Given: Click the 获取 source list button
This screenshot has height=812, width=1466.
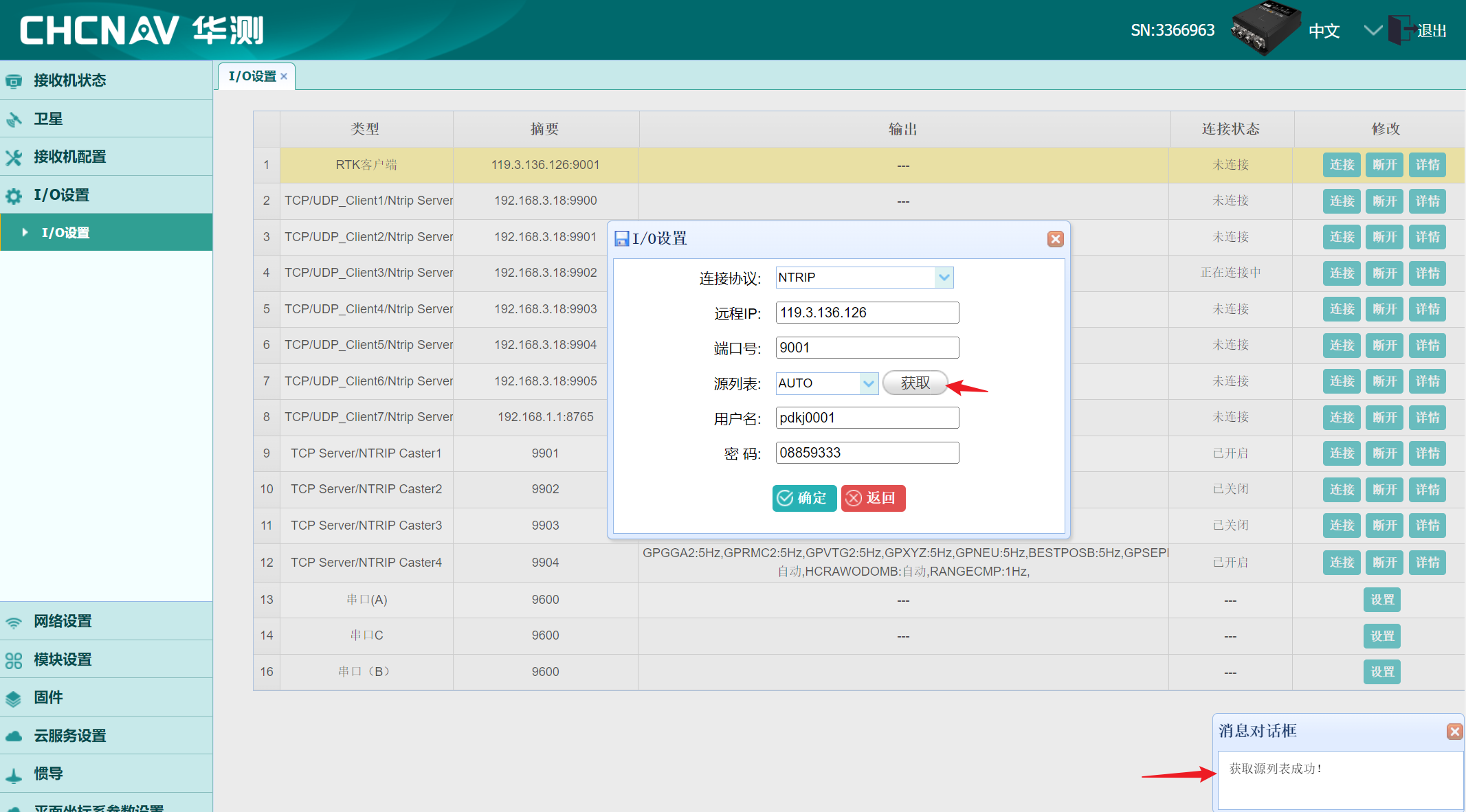Looking at the screenshot, I should [915, 383].
